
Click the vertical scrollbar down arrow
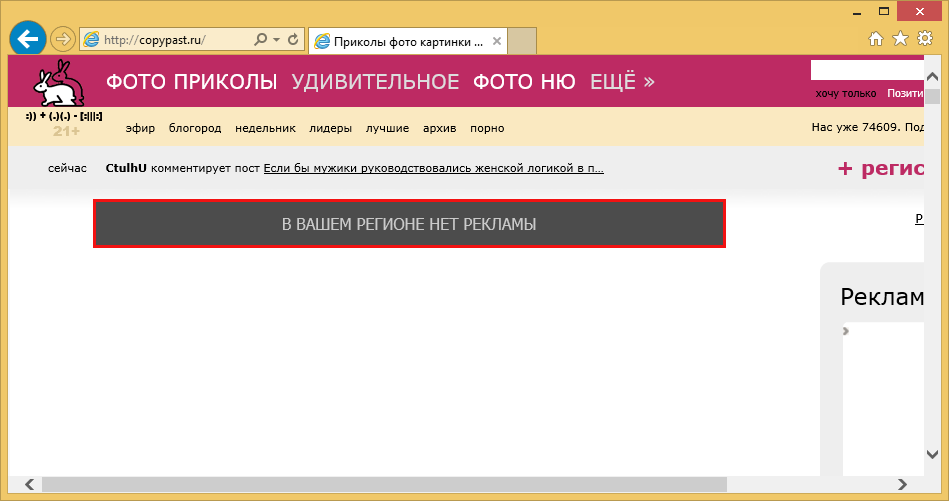click(x=932, y=454)
